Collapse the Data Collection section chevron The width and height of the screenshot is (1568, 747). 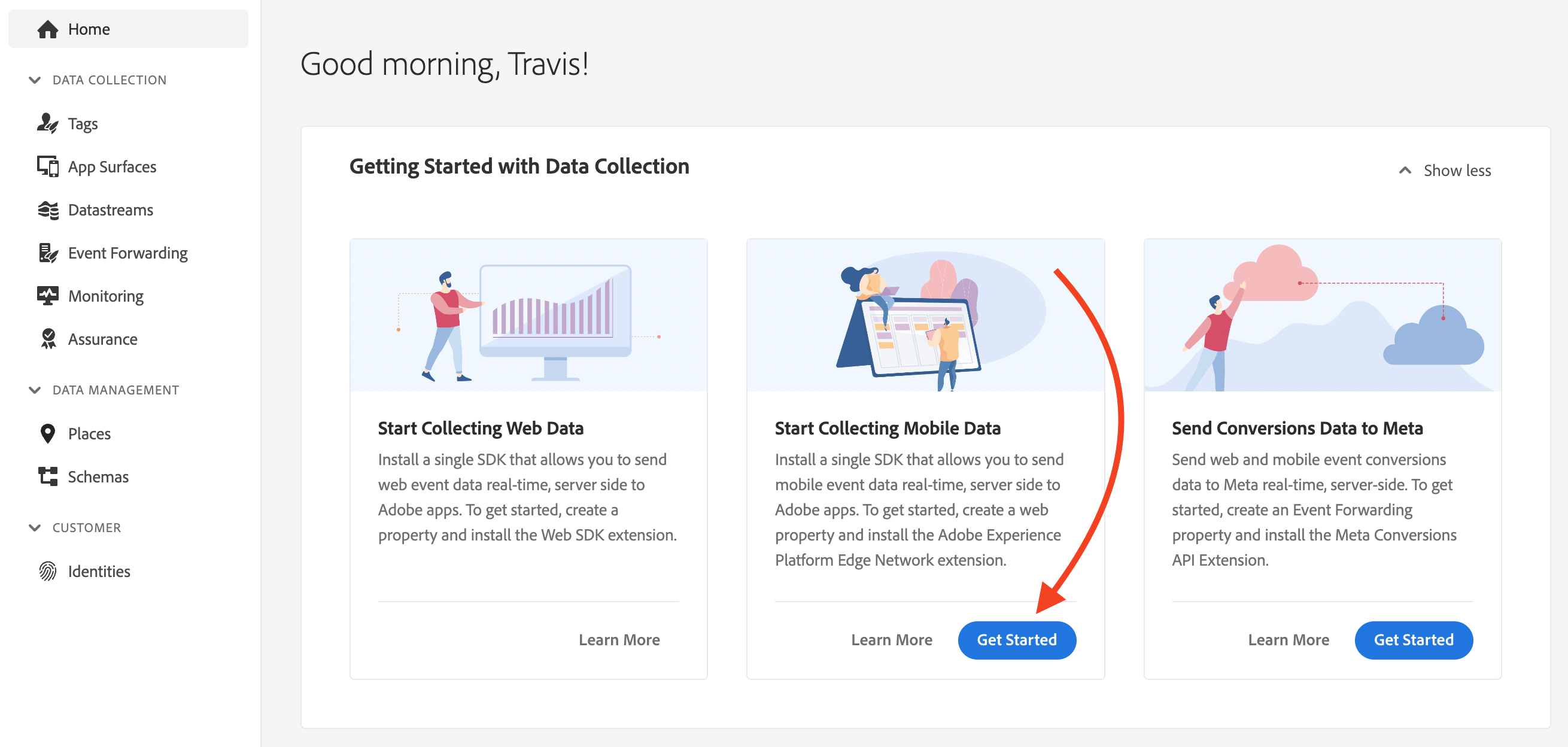pyautogui.click(x=35, y=80)
